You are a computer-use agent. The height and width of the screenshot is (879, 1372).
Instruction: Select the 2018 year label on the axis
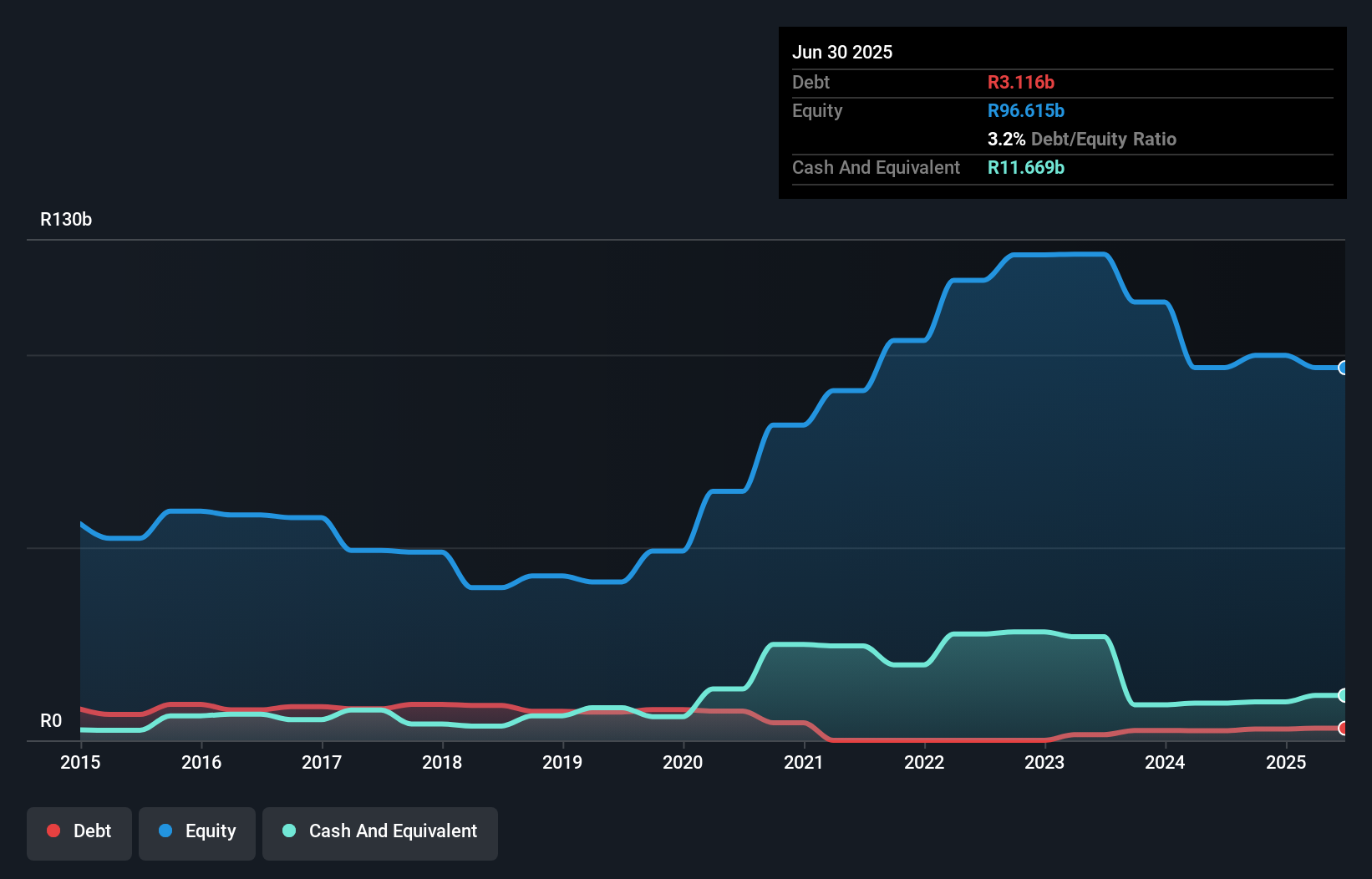pyautogui.click(x=442, y=762)
